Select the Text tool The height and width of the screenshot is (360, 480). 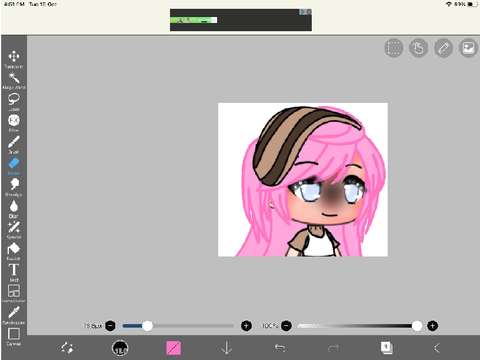pos(14,272)
